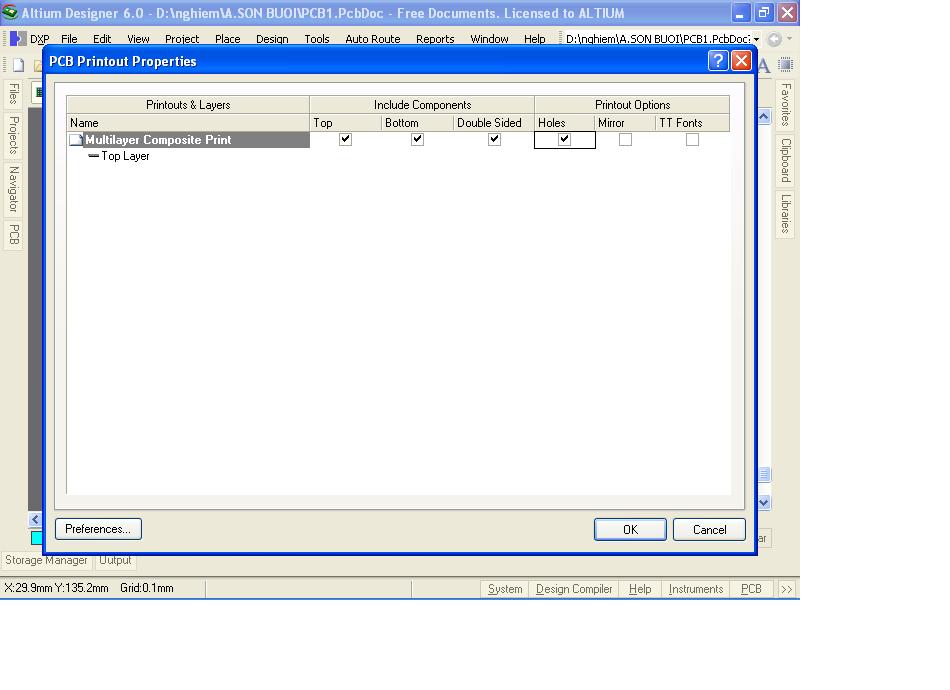Open the Favorites side panel tab
The height and width of the screenshot is (690, 950).
coord(785,105)
